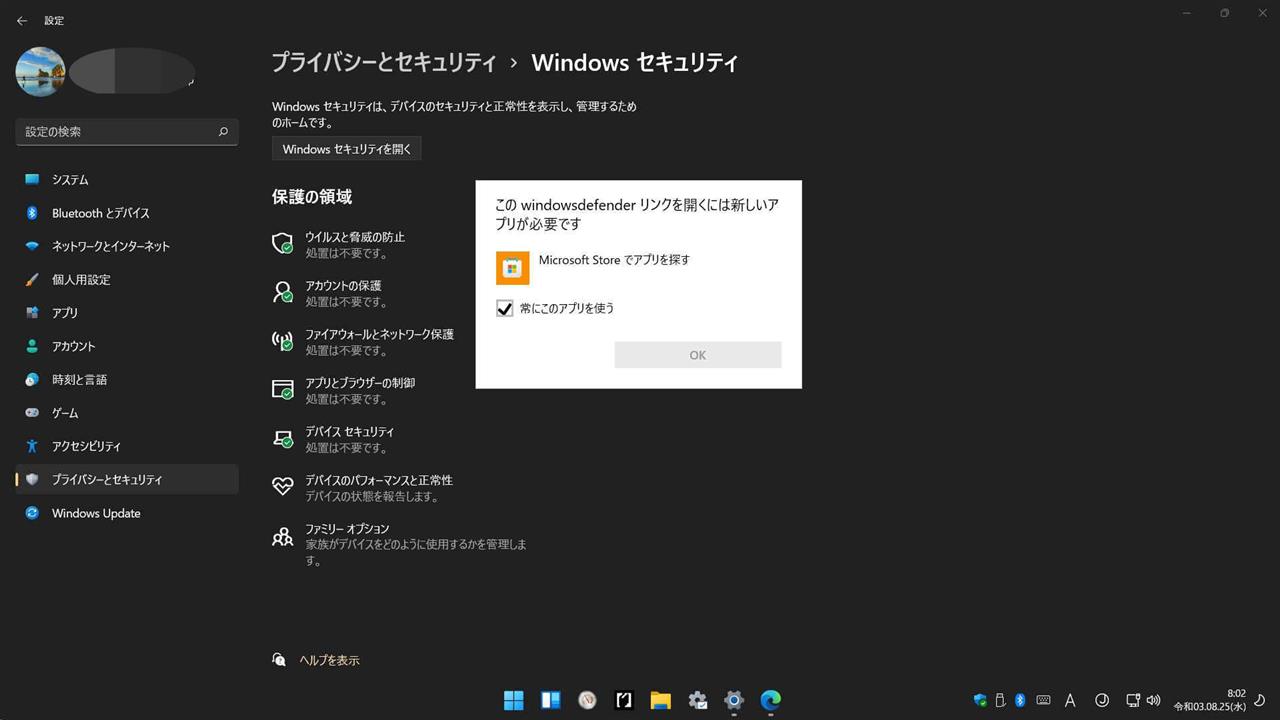The width and height of the screenshot is (1280, 720).
Task: Click the gear-with-envelope taskbar icon
Action: (697, 700)
